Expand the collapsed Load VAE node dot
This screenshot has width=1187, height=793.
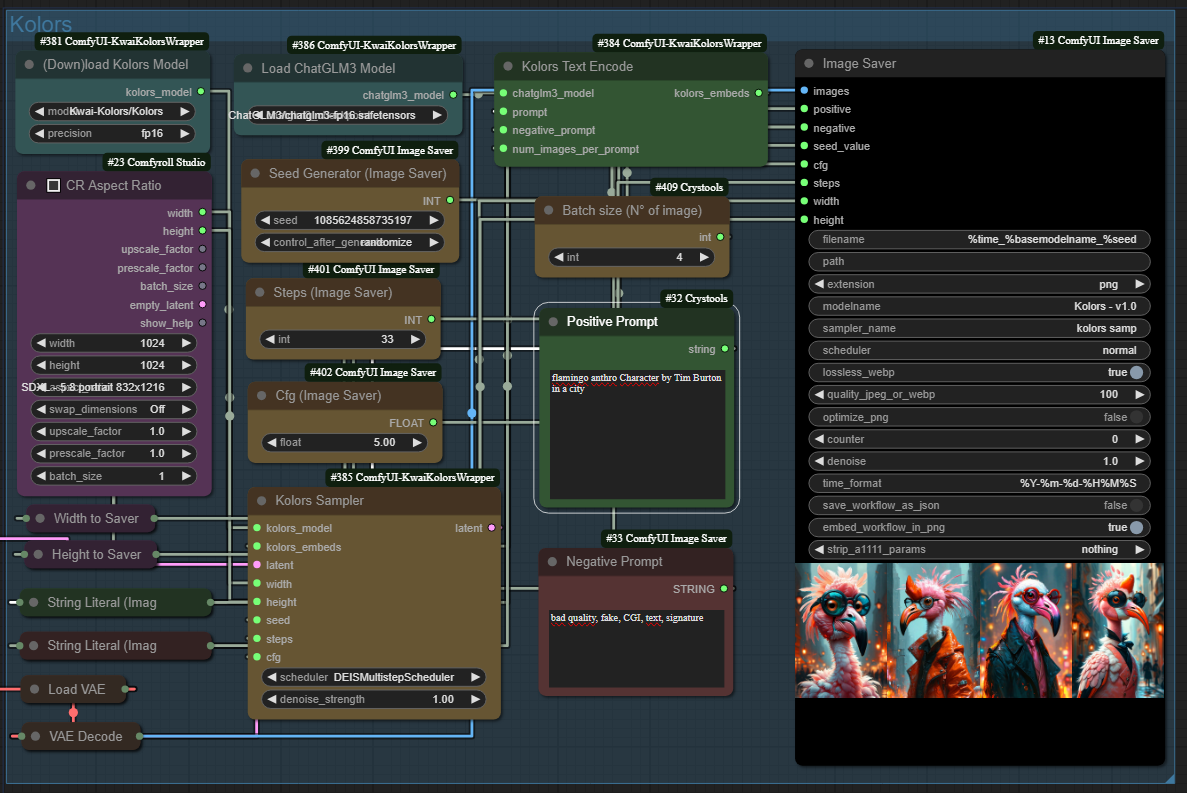click(x=35, y=689)
